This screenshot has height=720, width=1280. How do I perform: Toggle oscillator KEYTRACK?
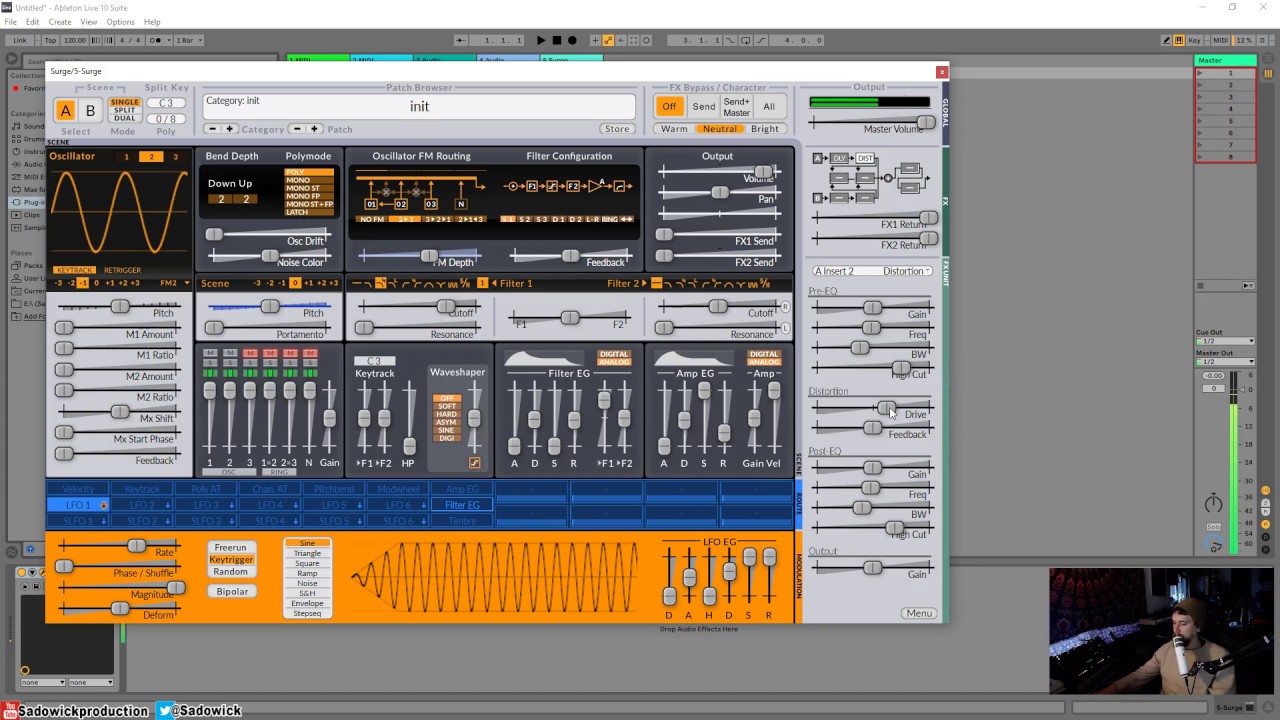pos(74,270)
